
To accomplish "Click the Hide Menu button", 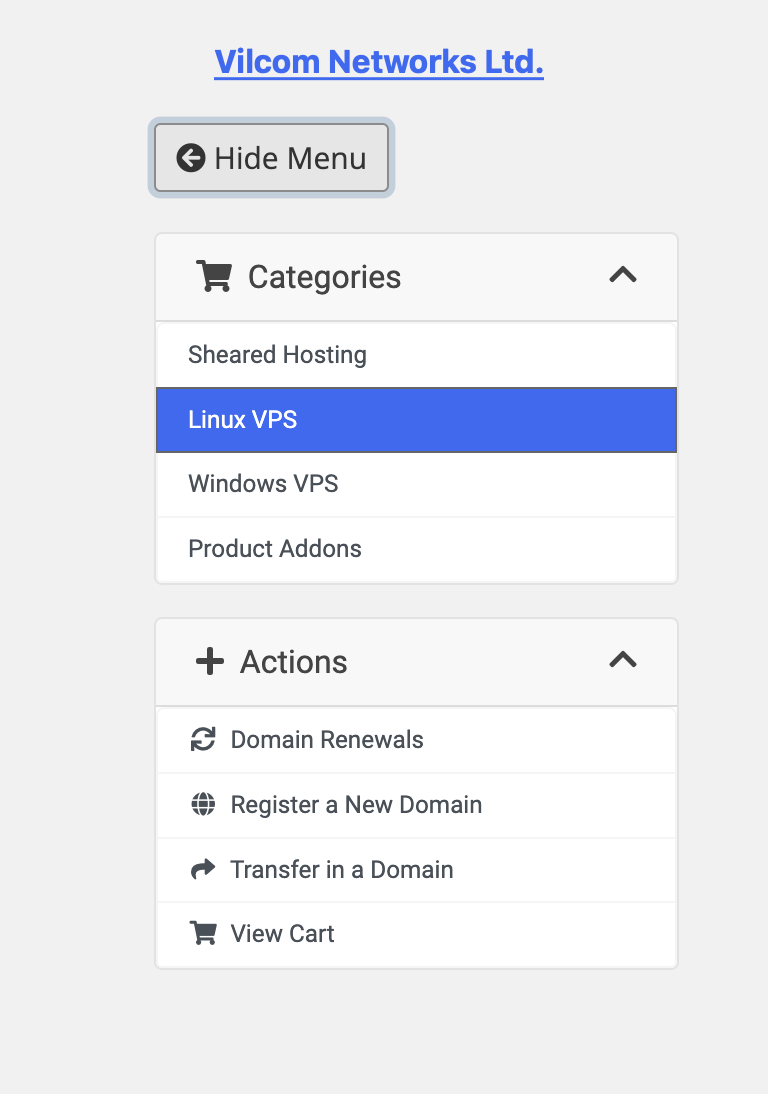I will tap(271, 158).
